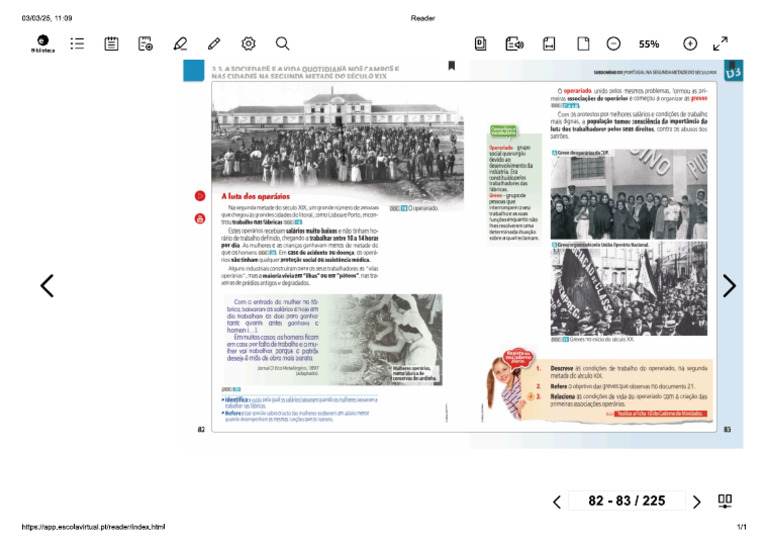Toggle the bookmark on page 82

[x=452, y=66]
